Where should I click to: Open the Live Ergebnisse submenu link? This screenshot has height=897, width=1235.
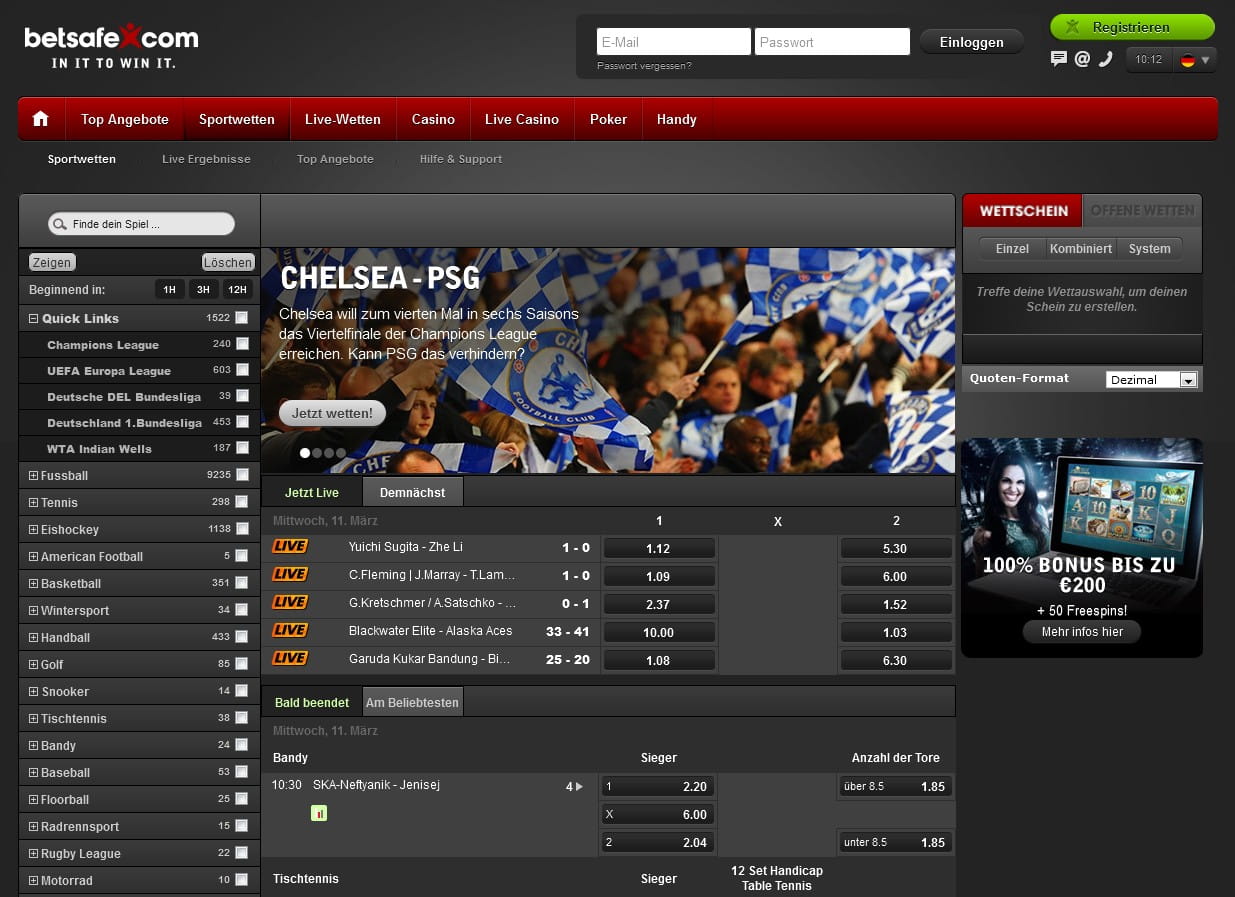coord(206,159)
